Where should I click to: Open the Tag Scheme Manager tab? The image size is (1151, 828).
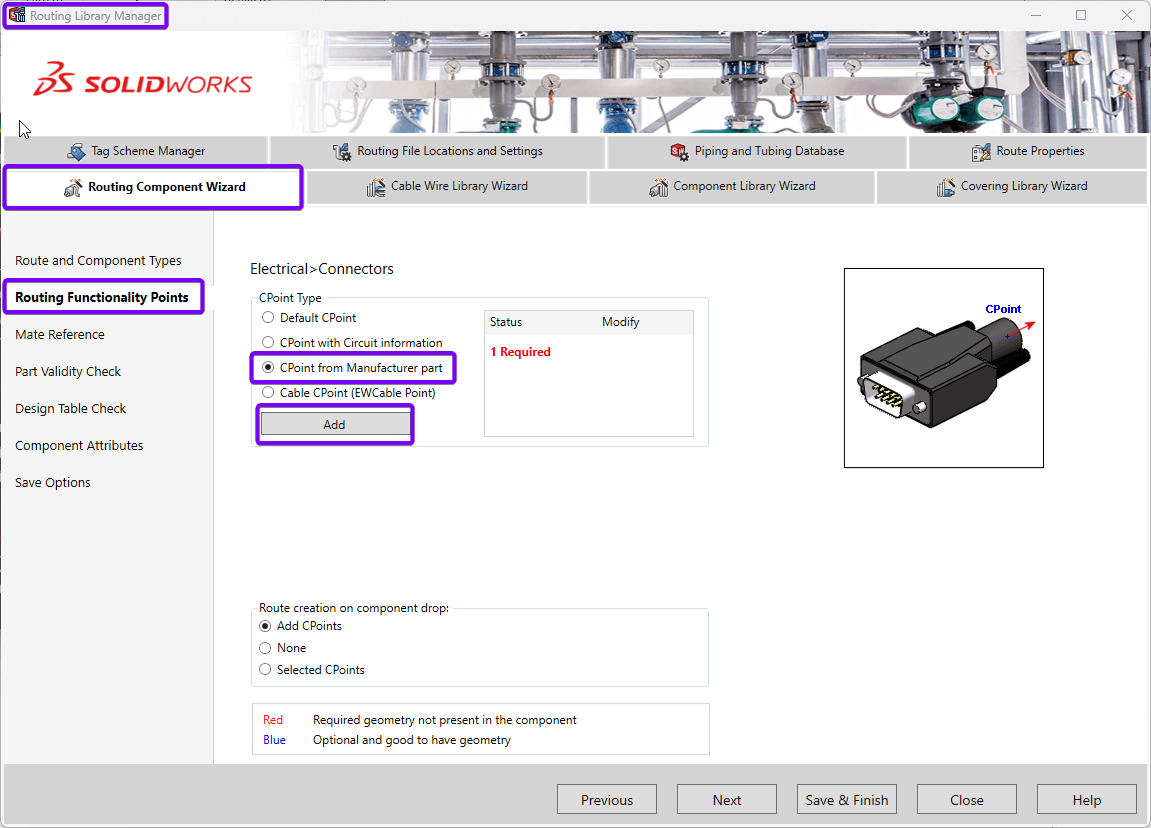pyautogui.click(x=137, y=151)
